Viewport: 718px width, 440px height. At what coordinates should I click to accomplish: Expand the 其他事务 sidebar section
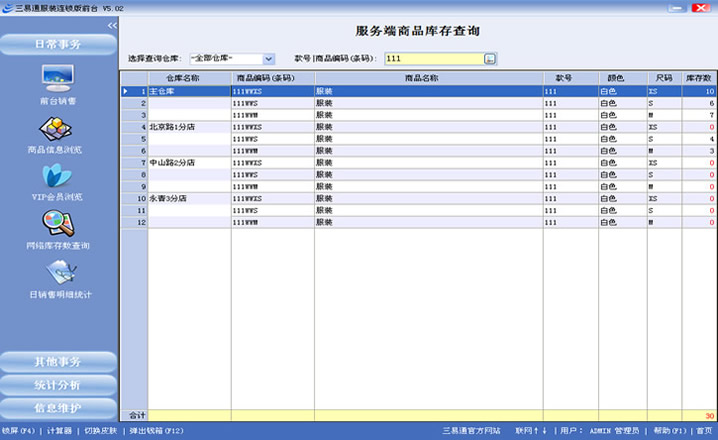(x=58, y=362)
